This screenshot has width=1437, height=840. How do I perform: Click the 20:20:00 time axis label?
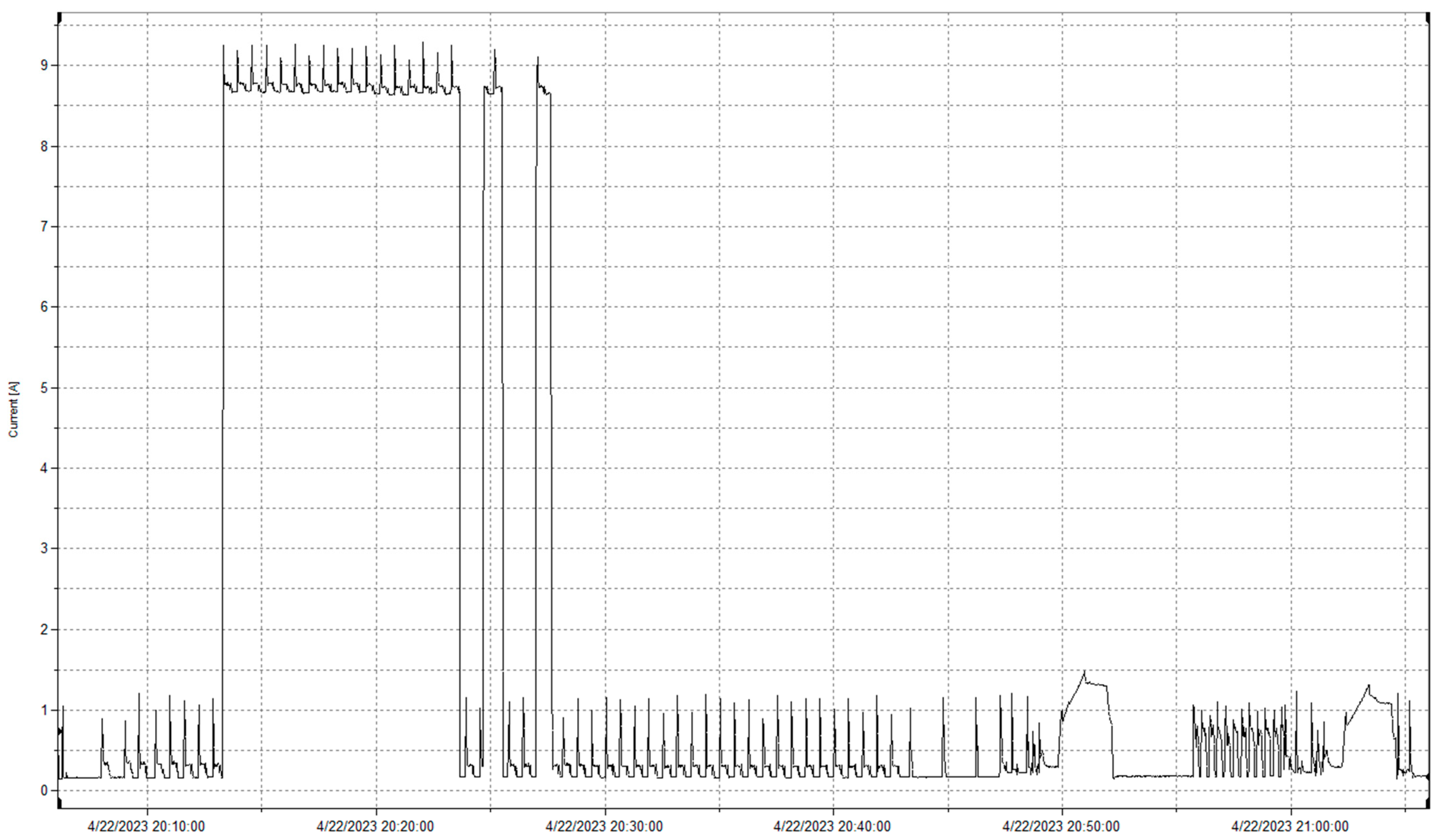coord(375,826)
